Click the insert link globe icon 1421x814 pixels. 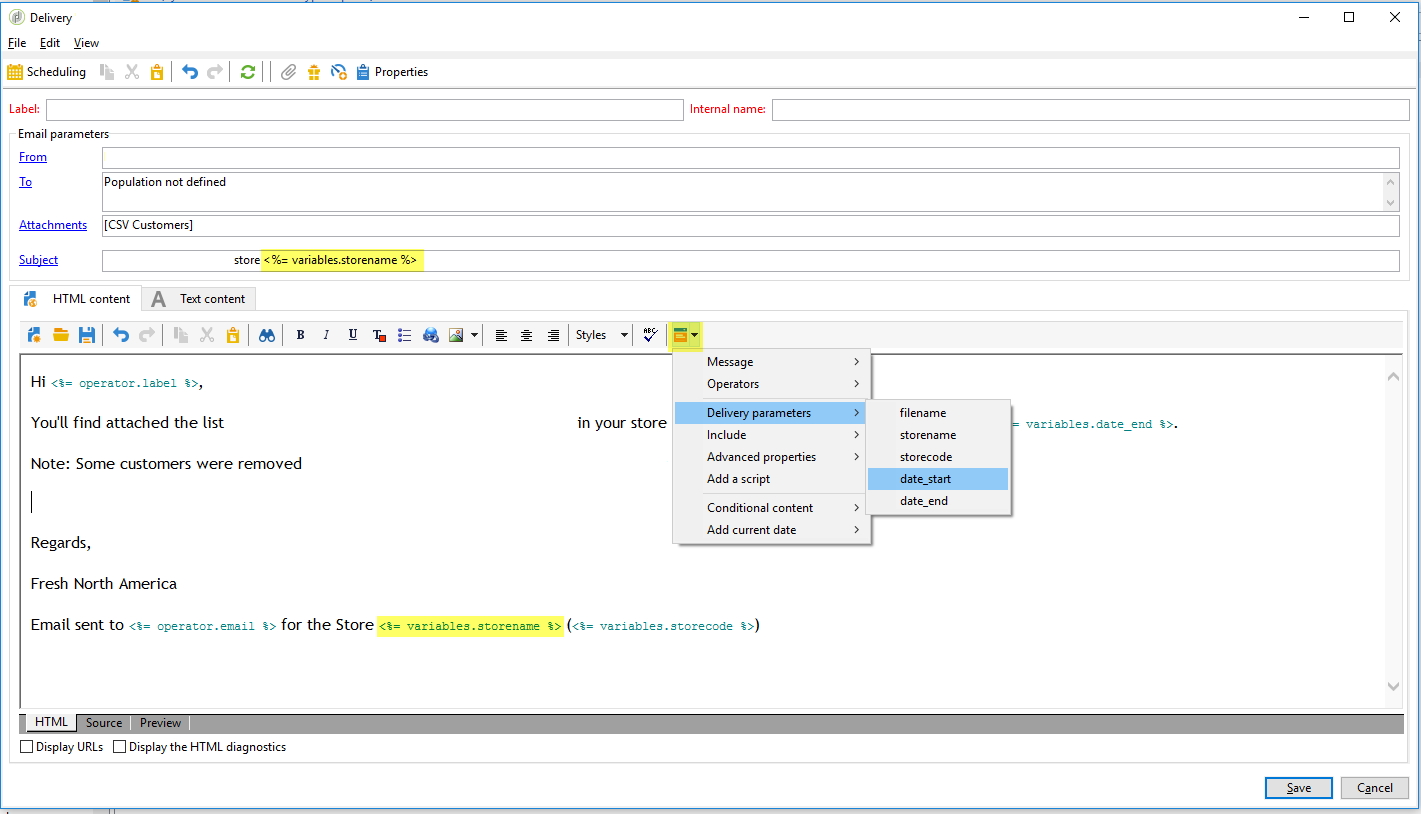coord(431,336)
